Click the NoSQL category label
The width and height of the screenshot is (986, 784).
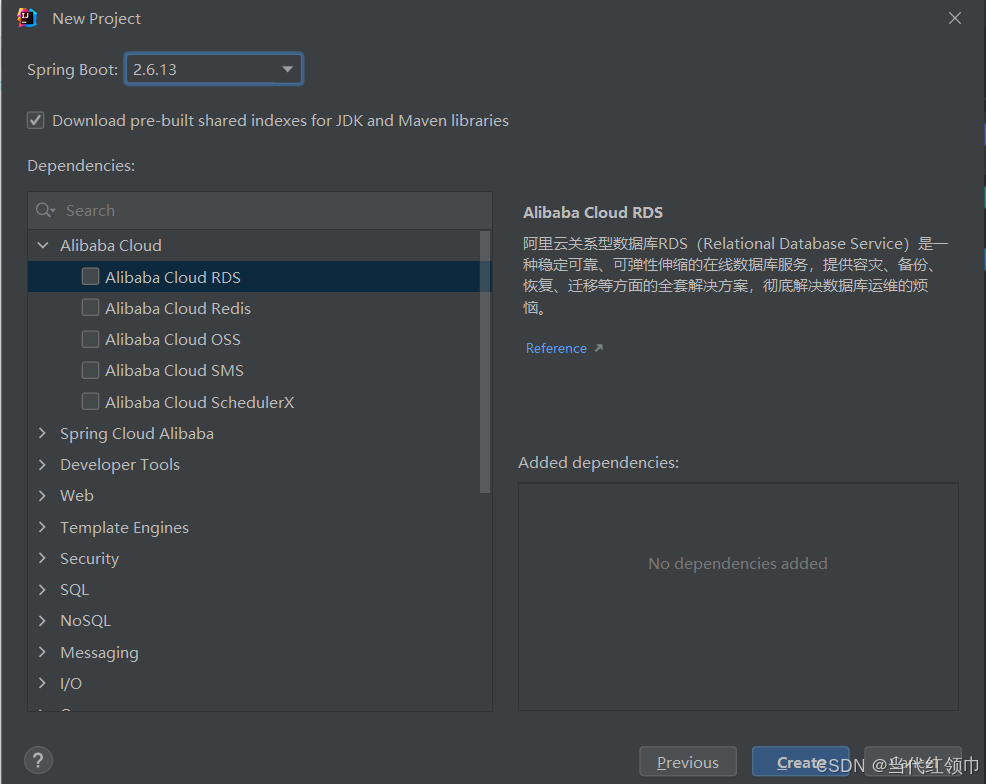click(86, 621)
